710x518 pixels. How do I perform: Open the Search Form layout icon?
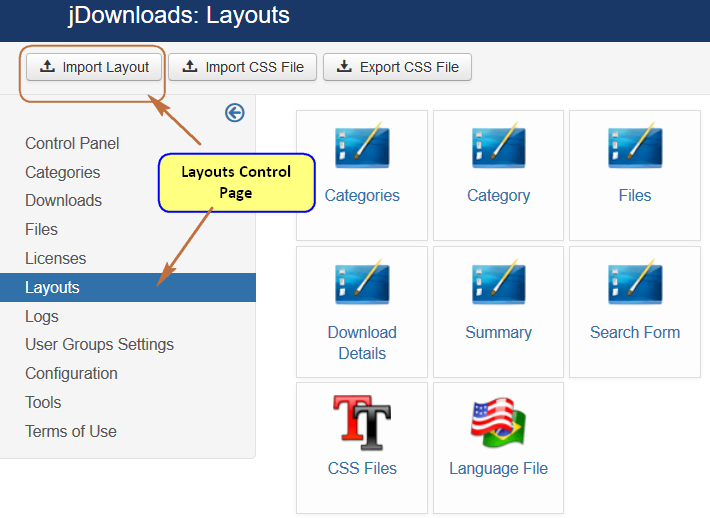635,282
